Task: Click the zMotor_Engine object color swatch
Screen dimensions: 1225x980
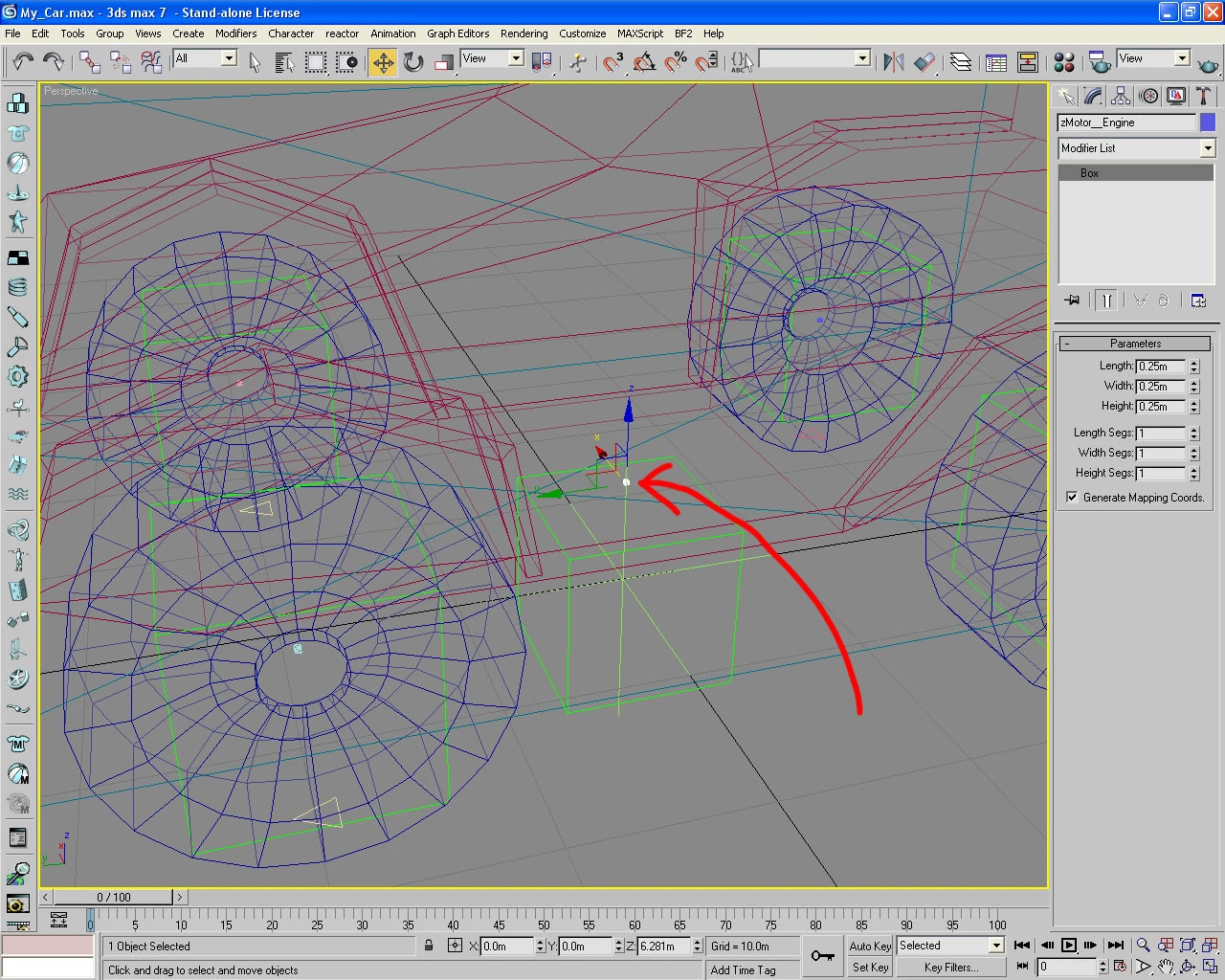Action: pyautogui.click(x=1208, y=122)
